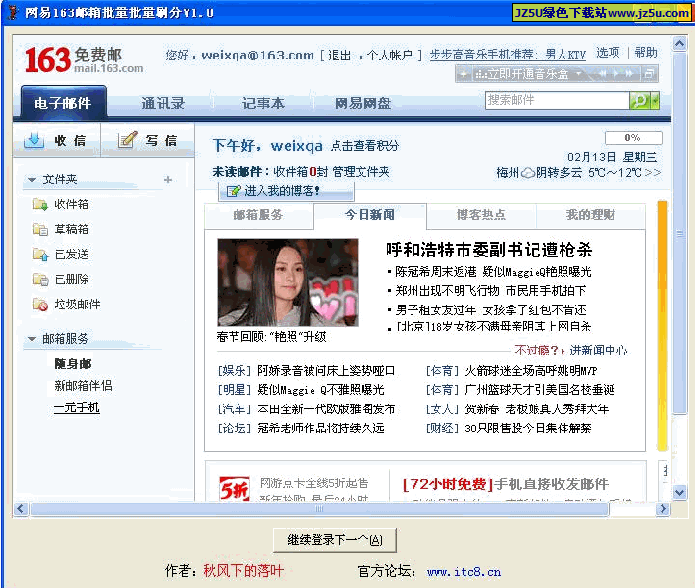Click the 垃圾邮件 folder icon
The image size is (695, 588).
(40, 304)
